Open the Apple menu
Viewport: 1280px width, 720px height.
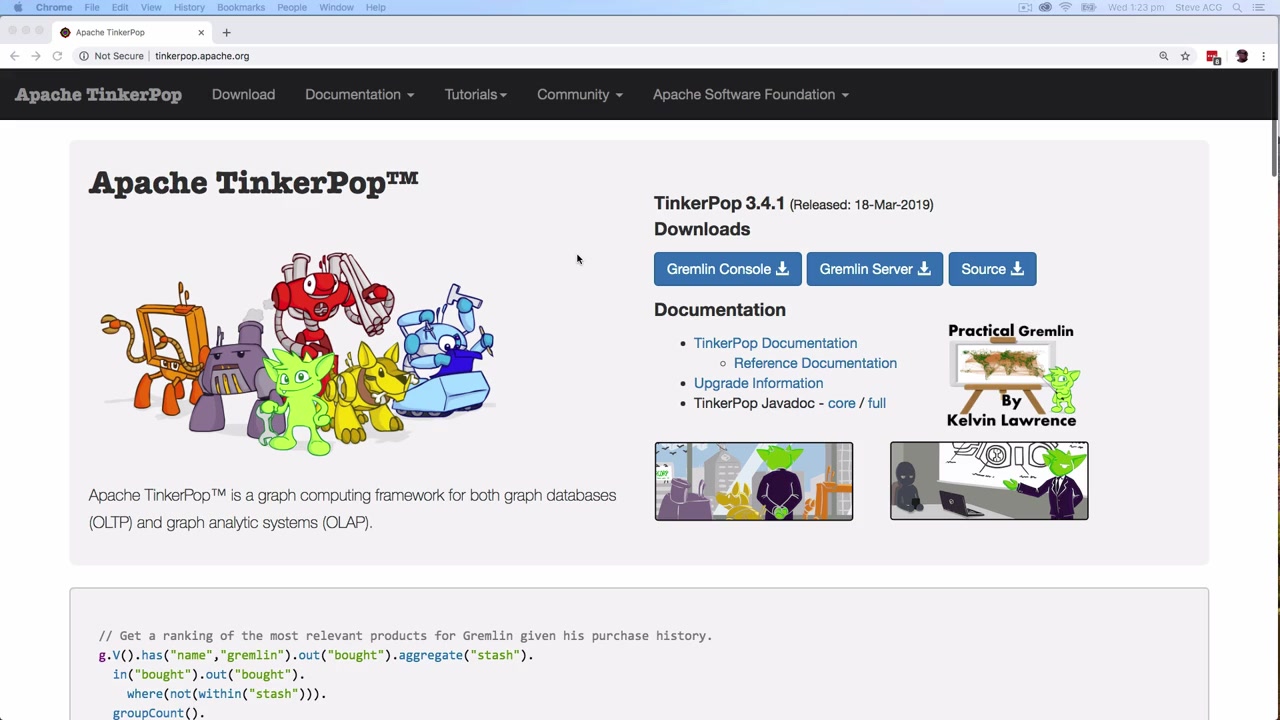coord(18,7)
